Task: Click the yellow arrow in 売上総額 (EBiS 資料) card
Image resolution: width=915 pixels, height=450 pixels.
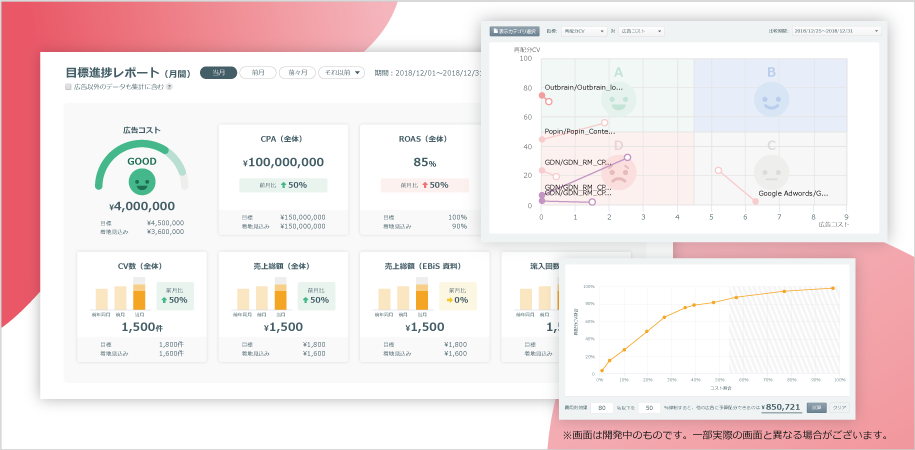Action: [453, 299]
